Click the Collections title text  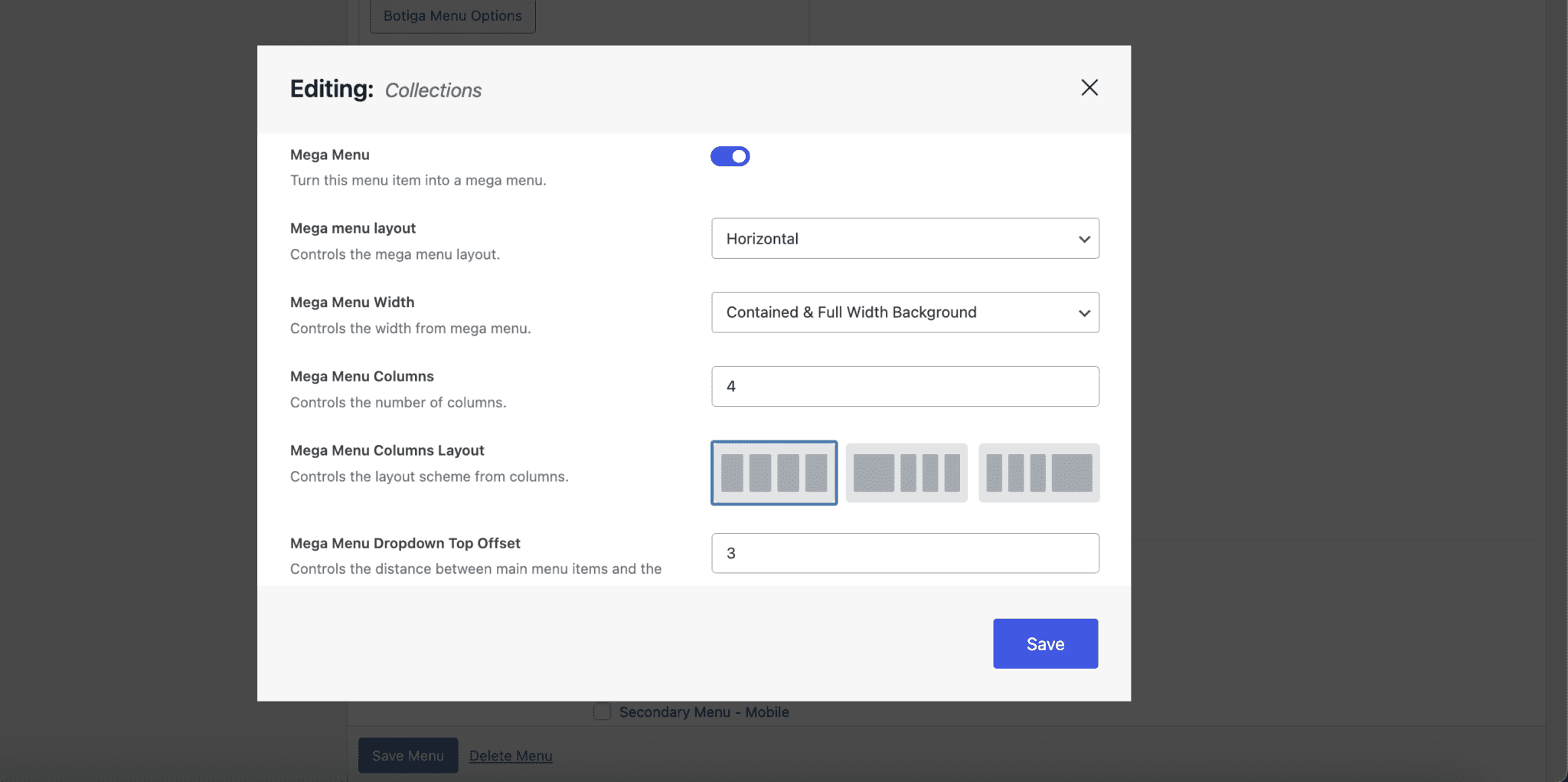(x=433, y=90)
